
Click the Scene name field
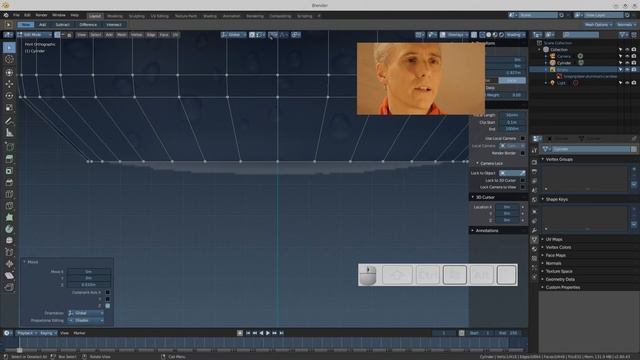tap(537, 15)
